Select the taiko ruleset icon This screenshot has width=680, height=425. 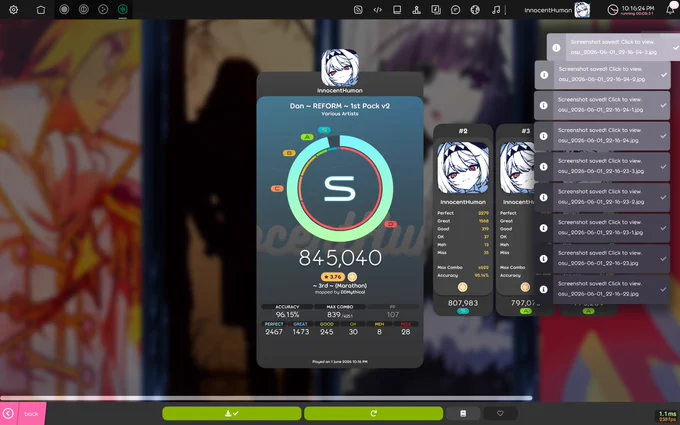pyautogui.click(x=84, y=9)
